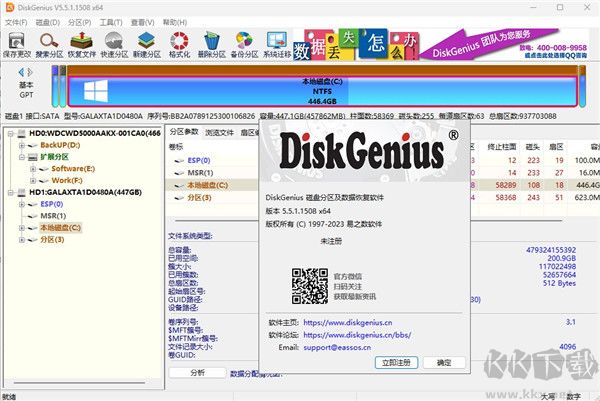Click the HD0 disk drive icon in tree

coord(22,134)
